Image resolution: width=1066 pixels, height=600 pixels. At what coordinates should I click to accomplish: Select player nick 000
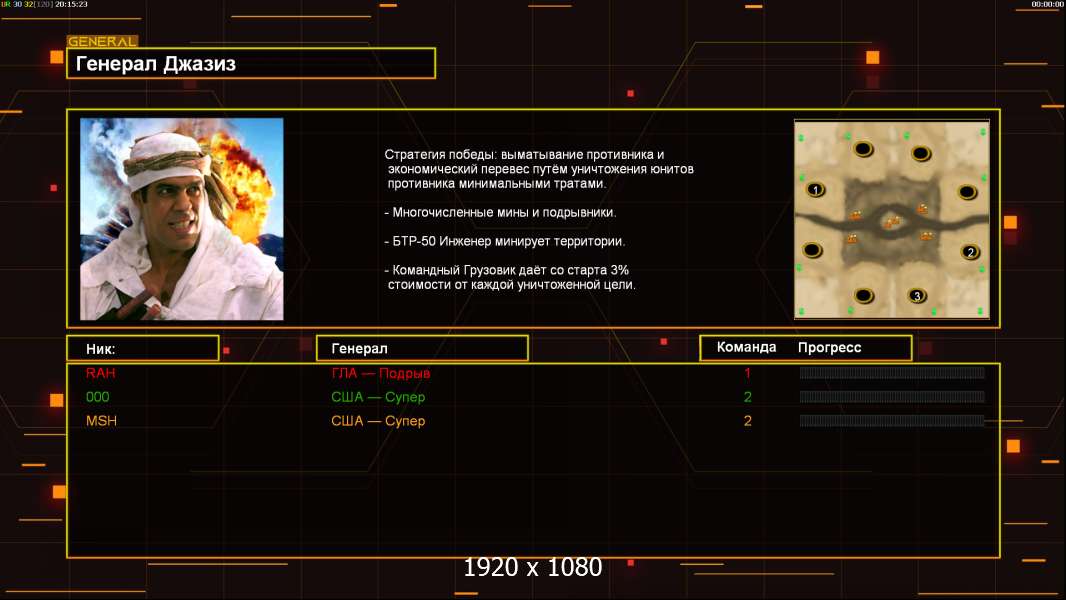pyautogui.click(x=98, y=397)
